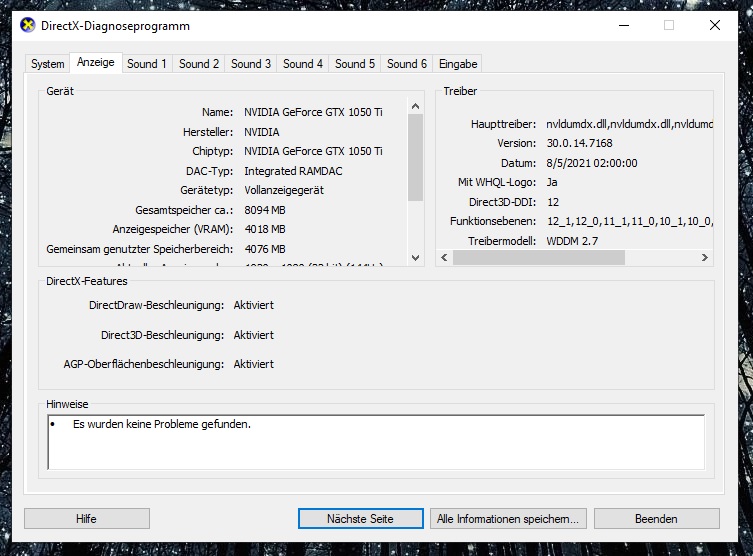Switch to the Sound 3 tab

click(251, 64)
